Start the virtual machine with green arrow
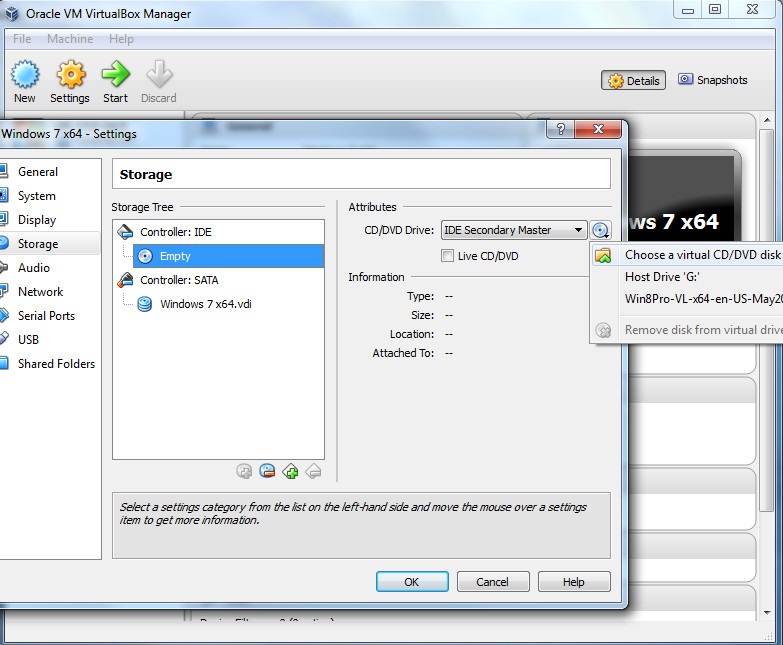This screenshot has height=645, width=783. [115, 82]
